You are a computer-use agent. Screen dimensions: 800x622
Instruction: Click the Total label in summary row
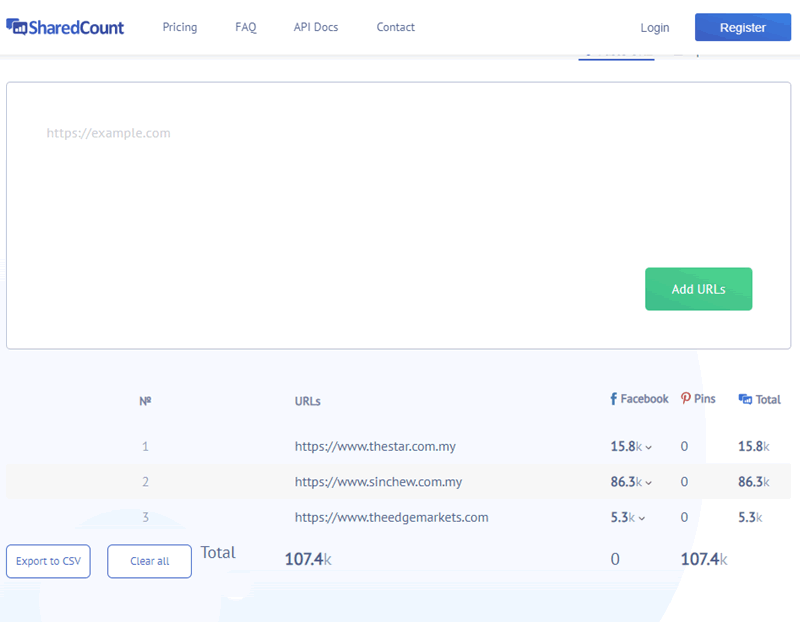click(x=218, y=553)
